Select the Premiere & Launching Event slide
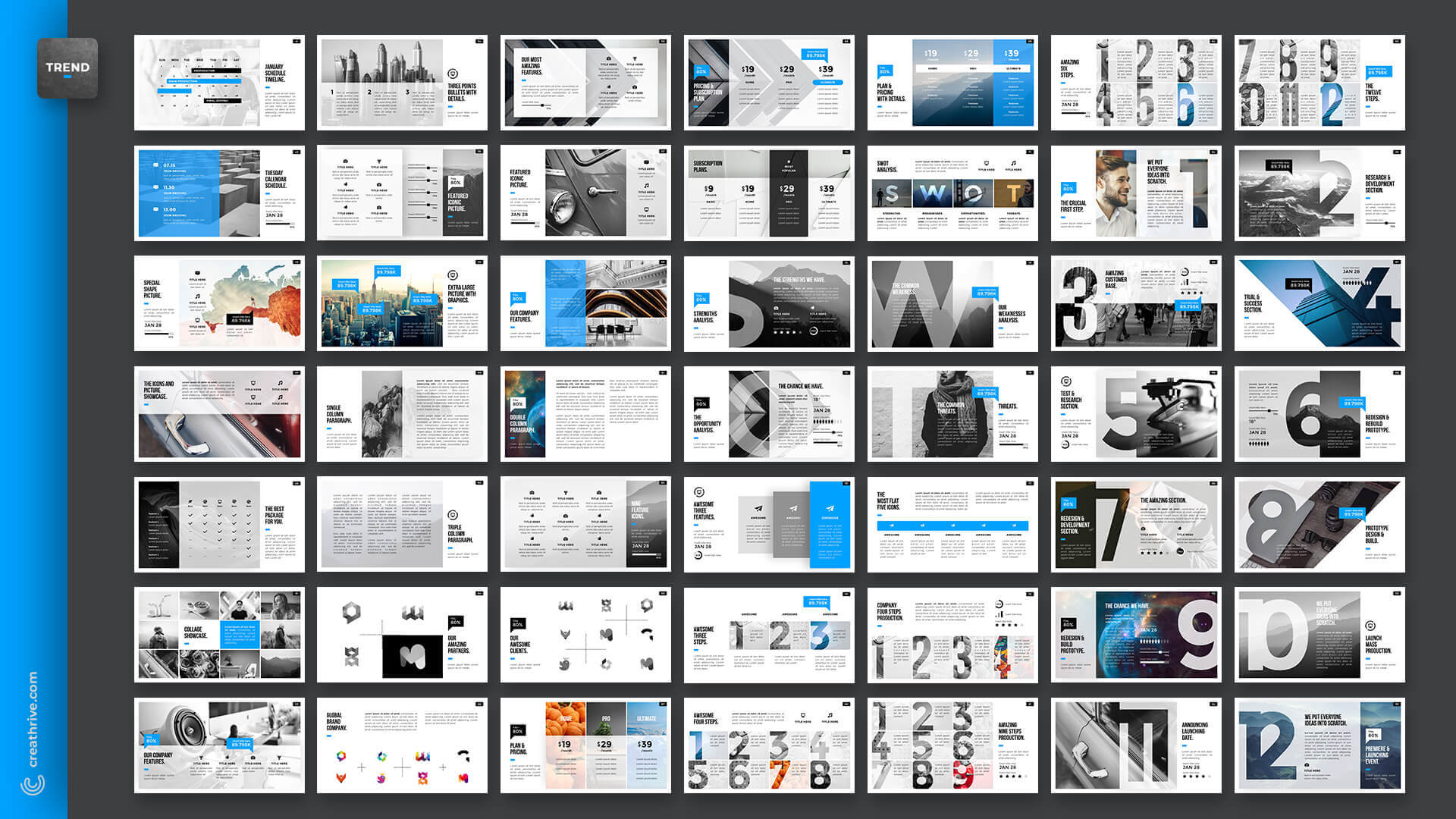The image size is (1456, 819). click(x=1319, y=745)
